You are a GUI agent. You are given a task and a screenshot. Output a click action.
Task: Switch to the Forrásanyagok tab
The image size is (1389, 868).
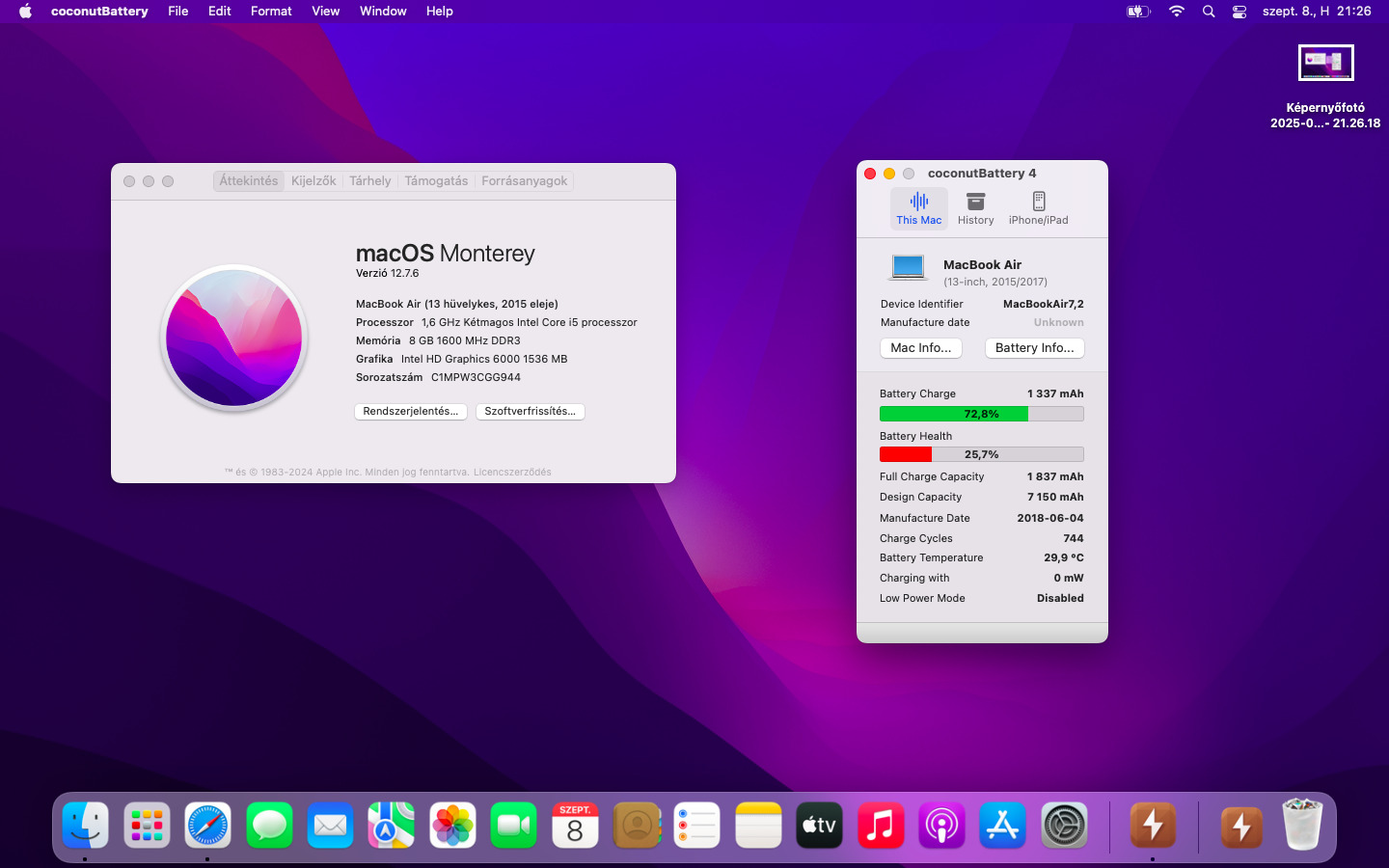(x=525, y=181)
